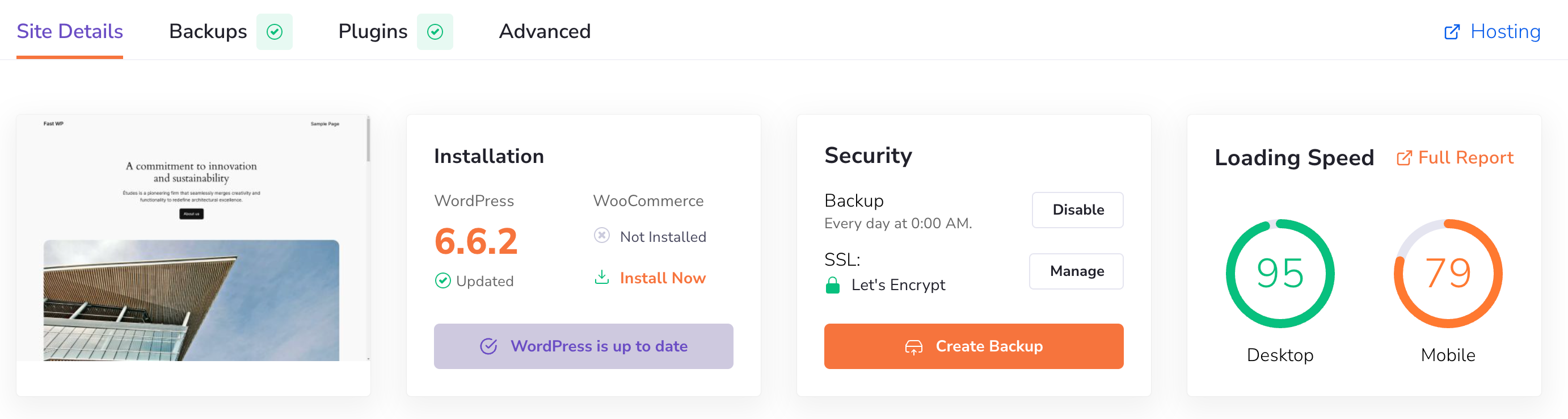This screenshot has width=1568, height=419.
Task: Click the orange Create Backup button
Action: (973, 346)
